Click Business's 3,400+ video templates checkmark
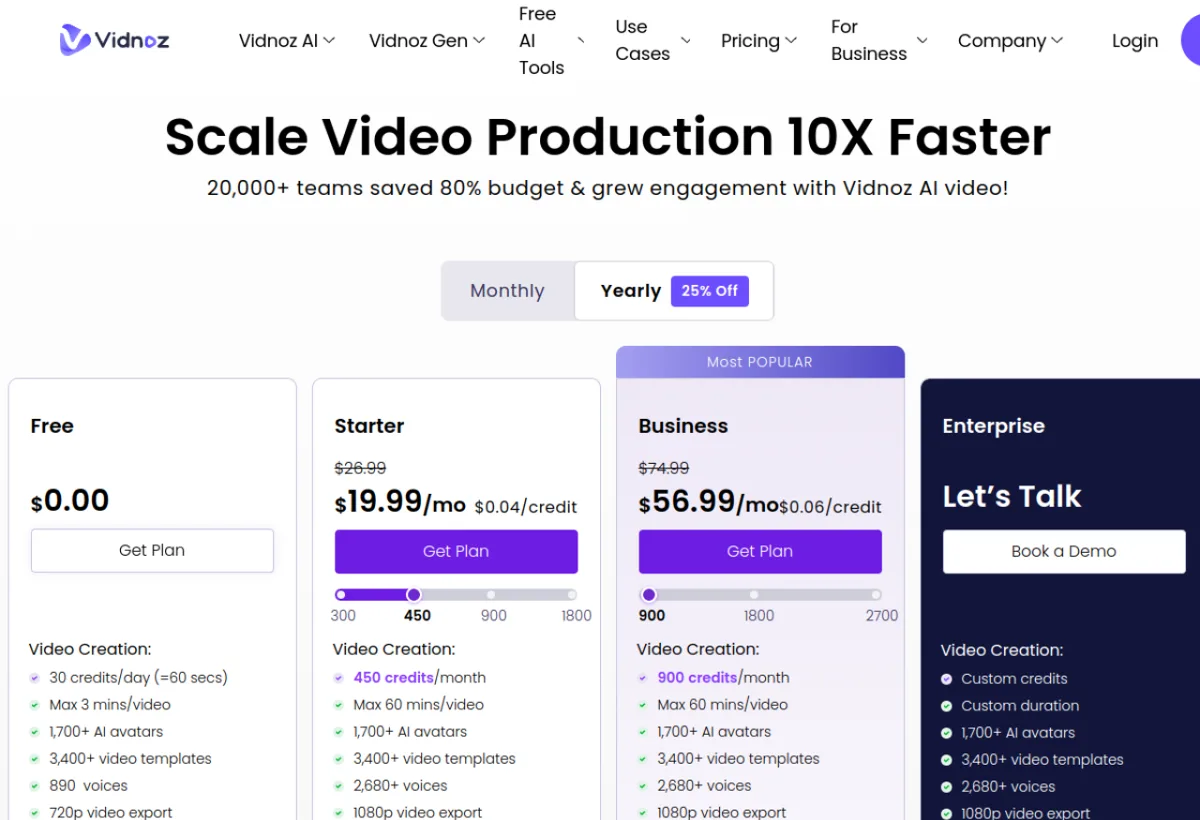 pos(644,759)
